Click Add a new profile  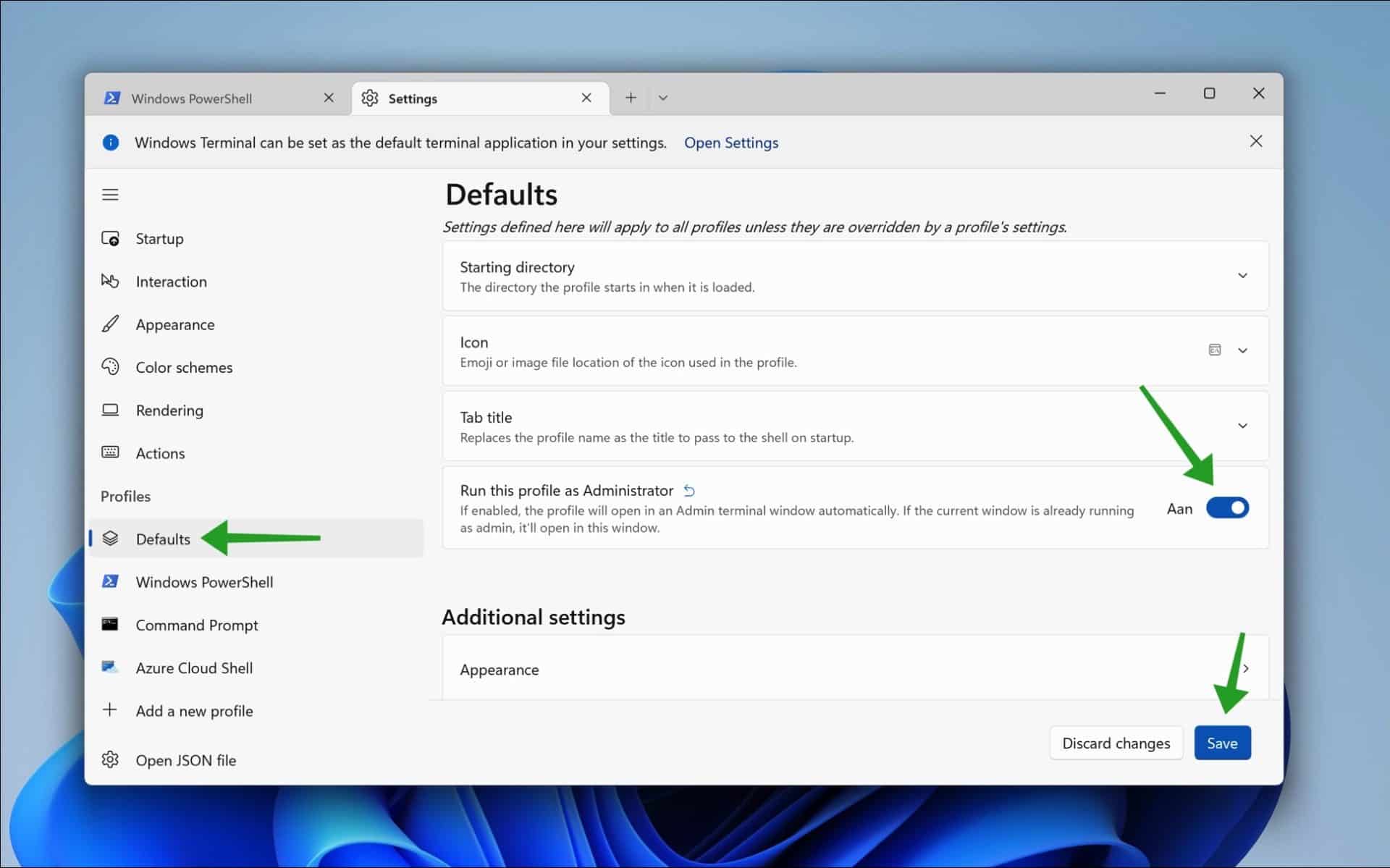(x=256, y=710)
